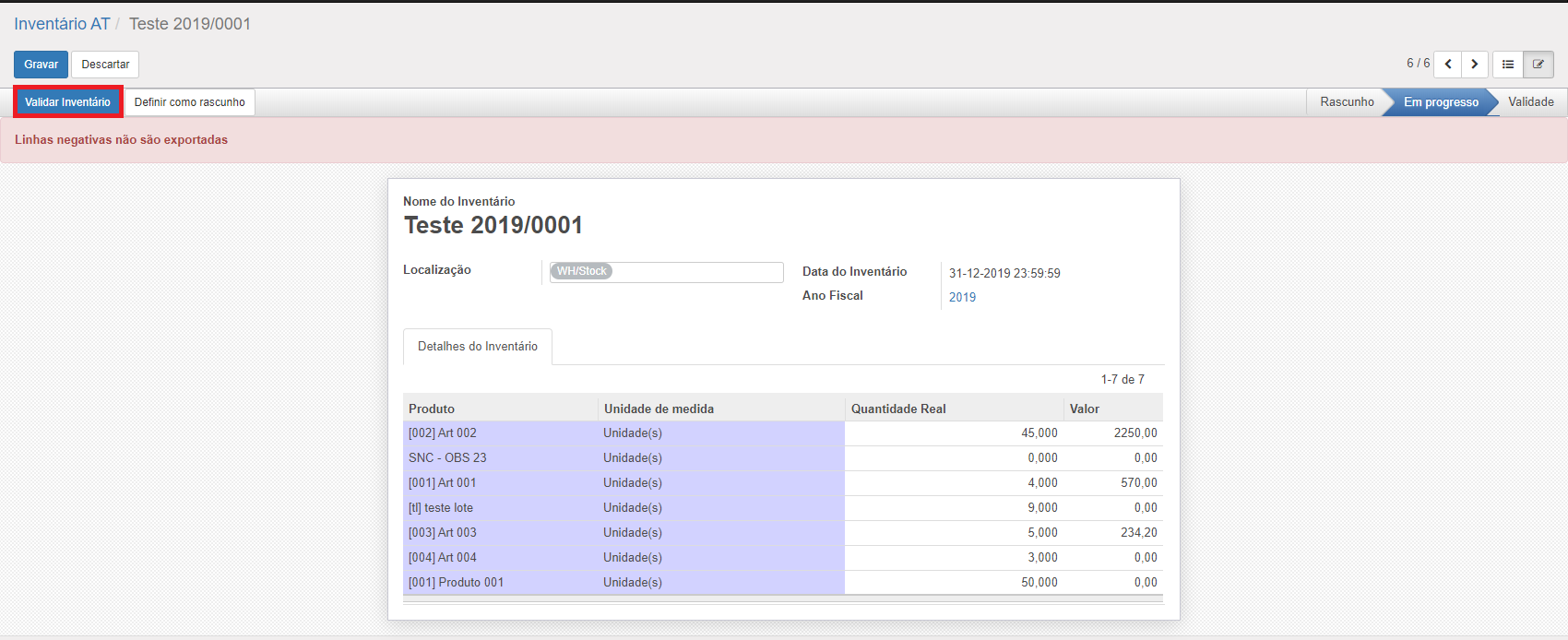Image resolution: width=1568 pixels, height=640 pixels.
Task: Select the Em progresso status stage
Action: tap(1441, 102)
